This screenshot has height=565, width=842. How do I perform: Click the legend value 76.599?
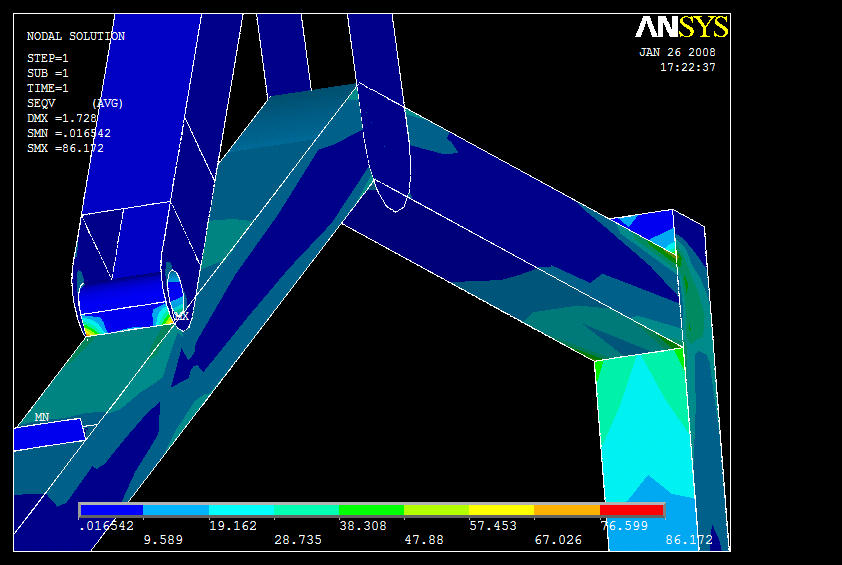point(624,526)
